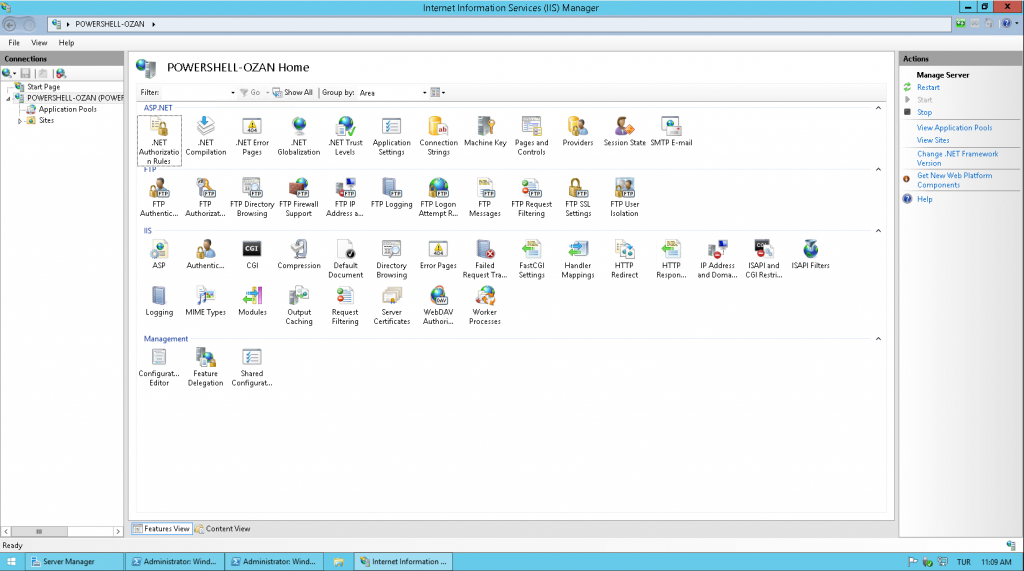Click Change .NET Framework Version link
This screenshot has width=1024, height=571.
tap(957, 159)
